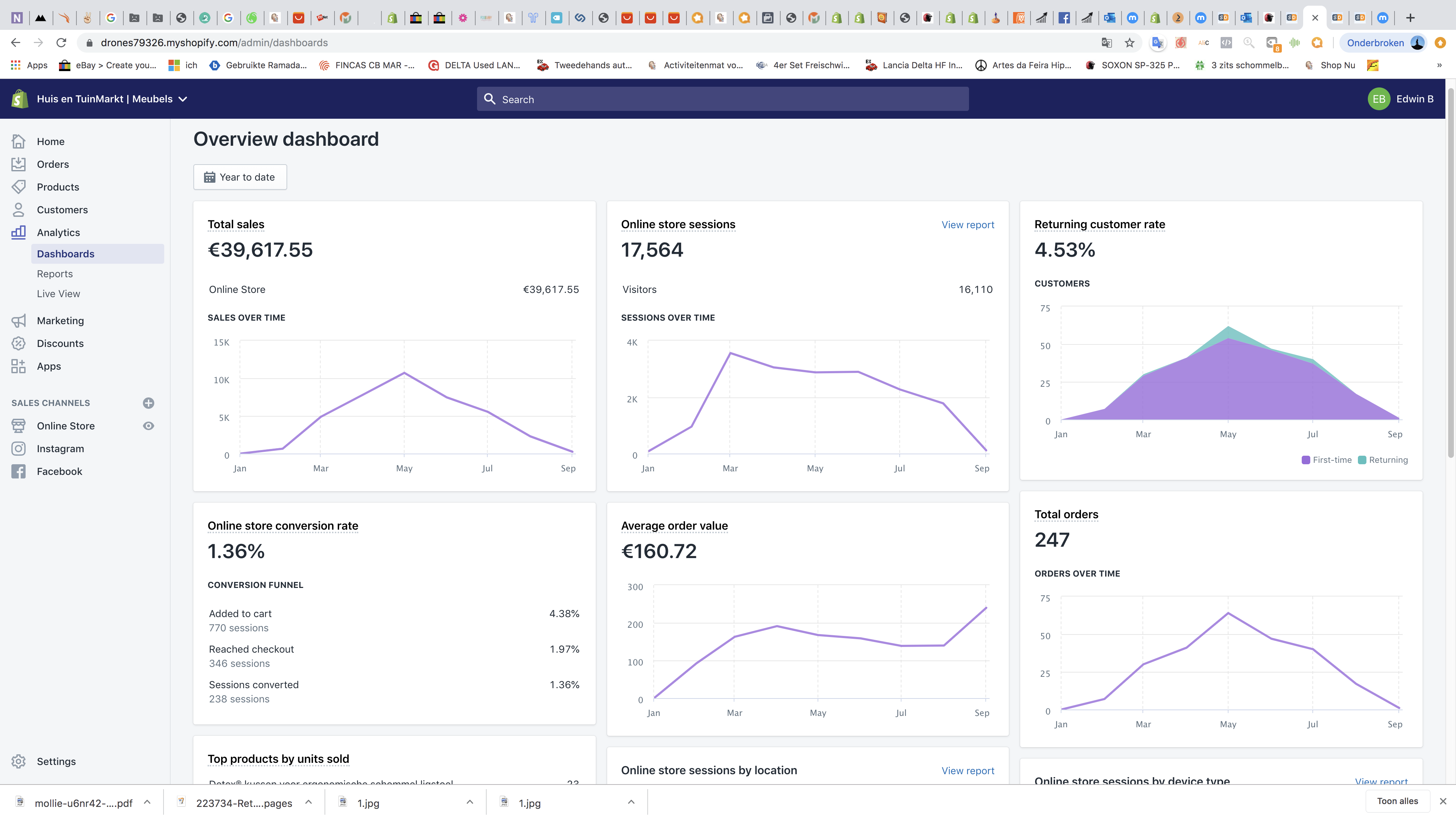This screenshot has width=1456, height=819.
Task: Open the Year to date range picker
Action: coord(240,177)
